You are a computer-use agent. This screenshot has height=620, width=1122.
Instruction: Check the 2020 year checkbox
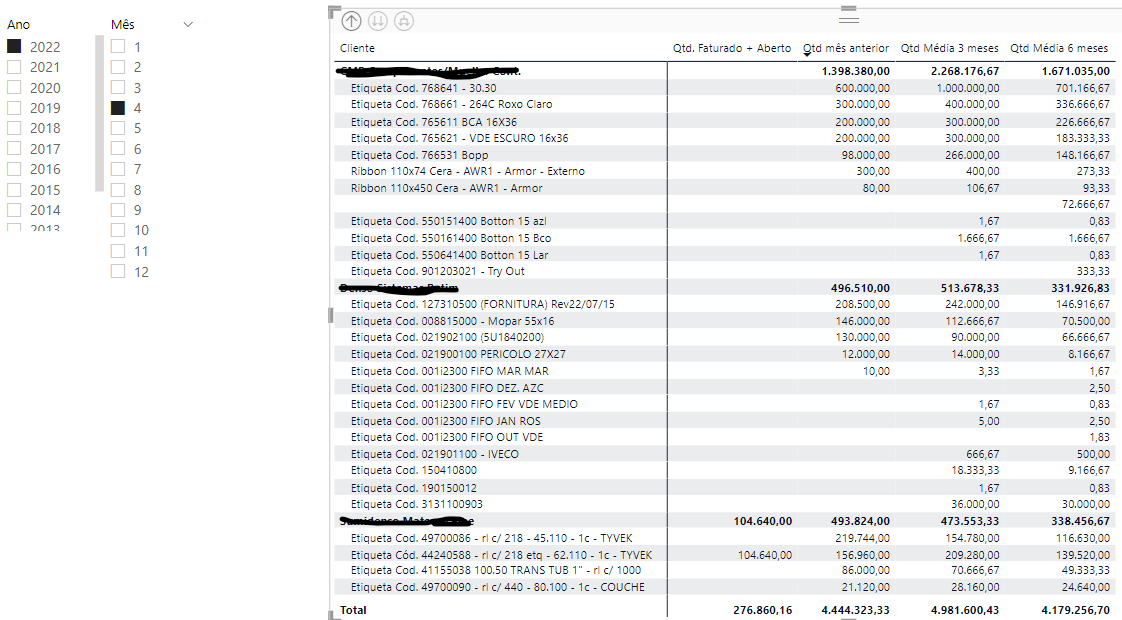(14, 87)
